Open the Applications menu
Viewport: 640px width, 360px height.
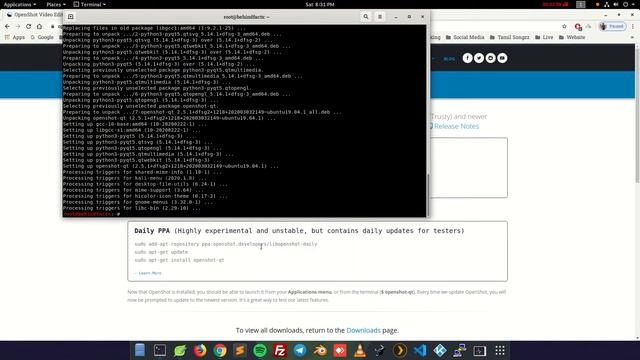[x=20, y=4]
